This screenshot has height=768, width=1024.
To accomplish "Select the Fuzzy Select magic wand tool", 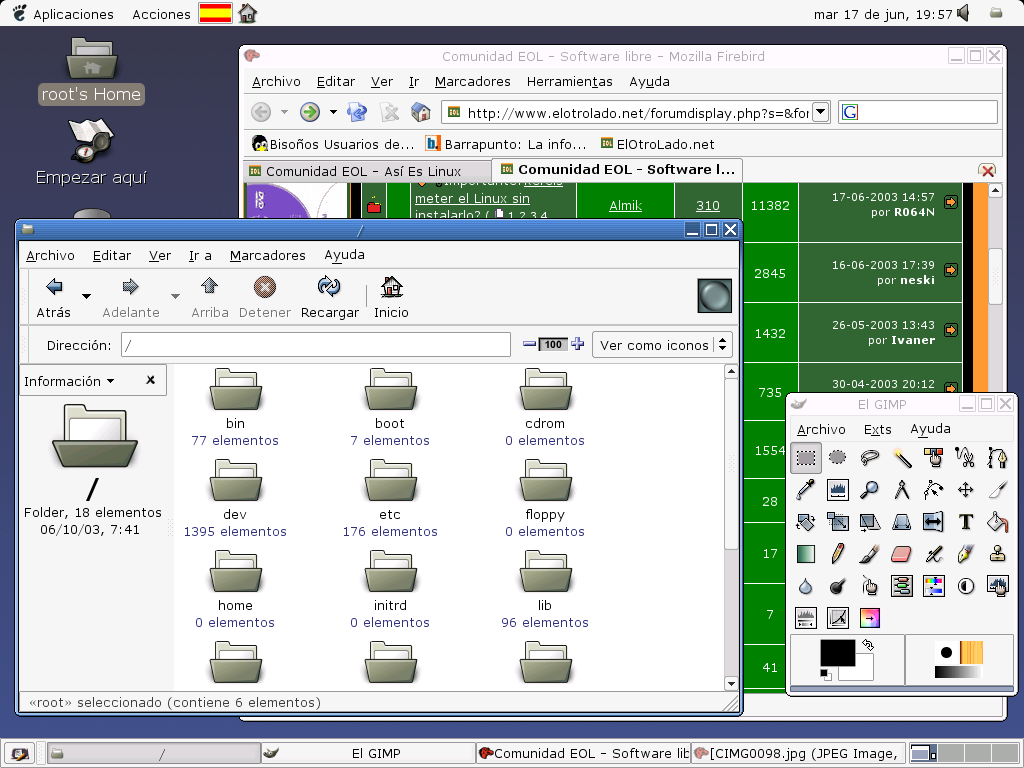I will 902,458.
